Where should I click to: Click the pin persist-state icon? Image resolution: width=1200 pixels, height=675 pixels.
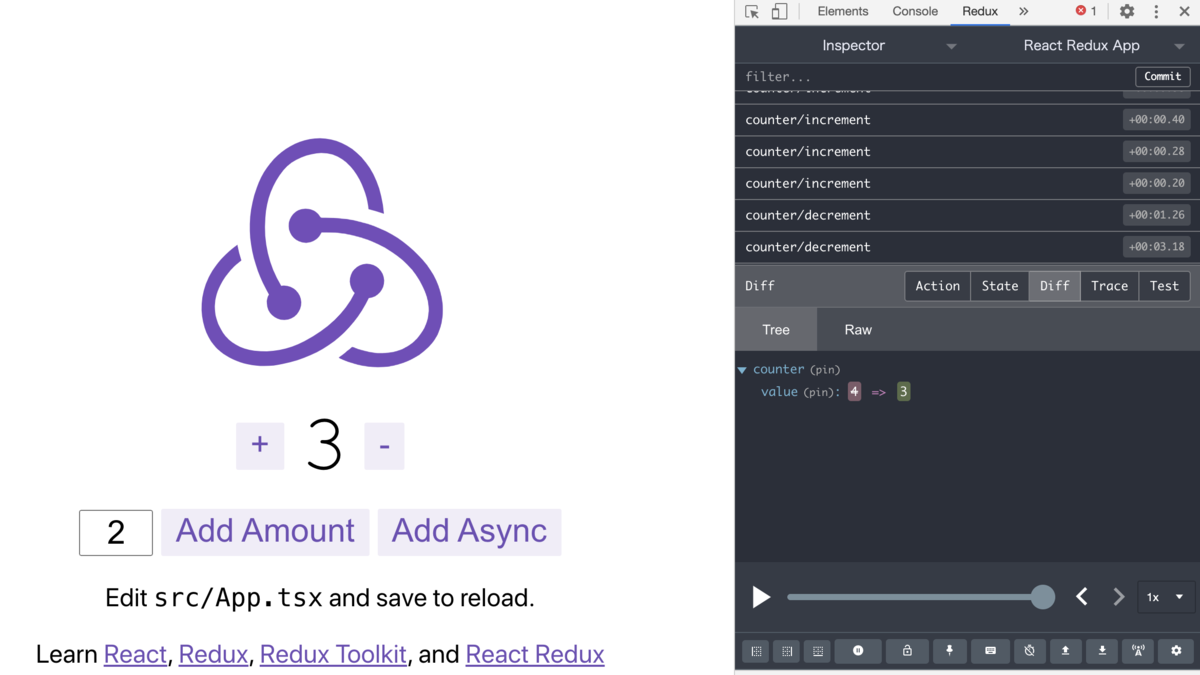(x=949, y=651)
